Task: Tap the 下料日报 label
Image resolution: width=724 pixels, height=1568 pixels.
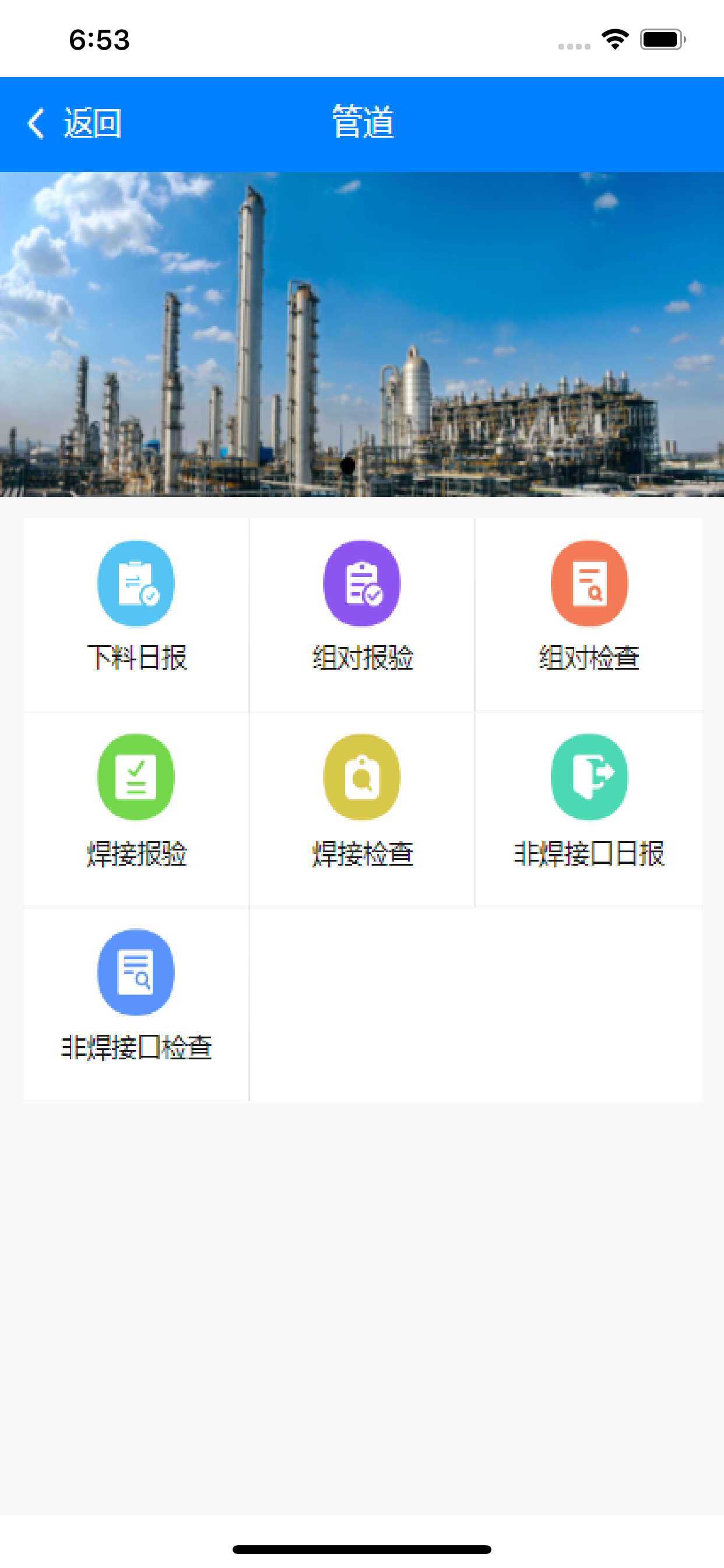Action: (x=136, y=658)
